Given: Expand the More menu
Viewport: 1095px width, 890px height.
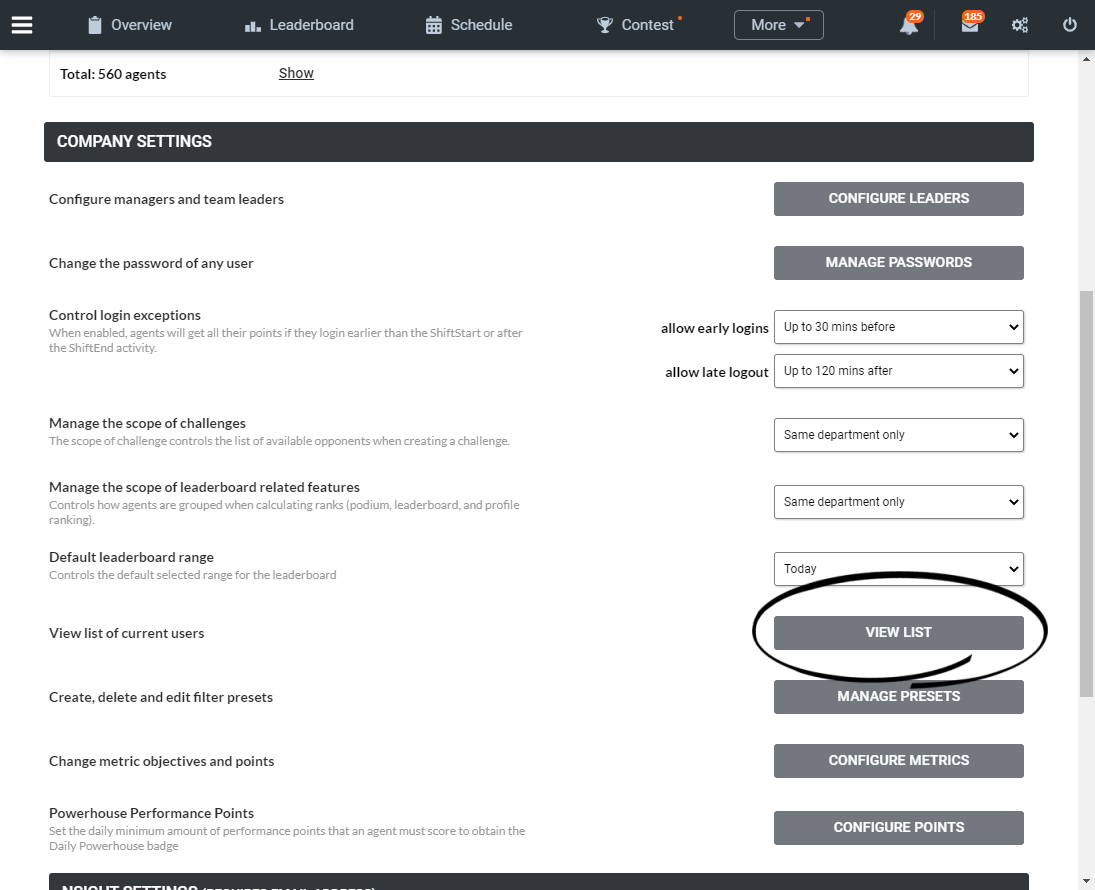Looking at the screenshot, I should [779, 25].
